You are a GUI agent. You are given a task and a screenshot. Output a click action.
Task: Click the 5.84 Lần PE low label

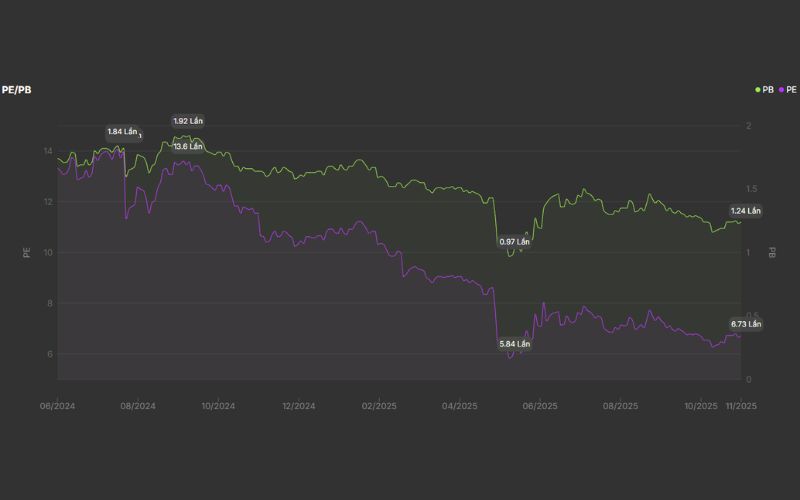(514, 344)
